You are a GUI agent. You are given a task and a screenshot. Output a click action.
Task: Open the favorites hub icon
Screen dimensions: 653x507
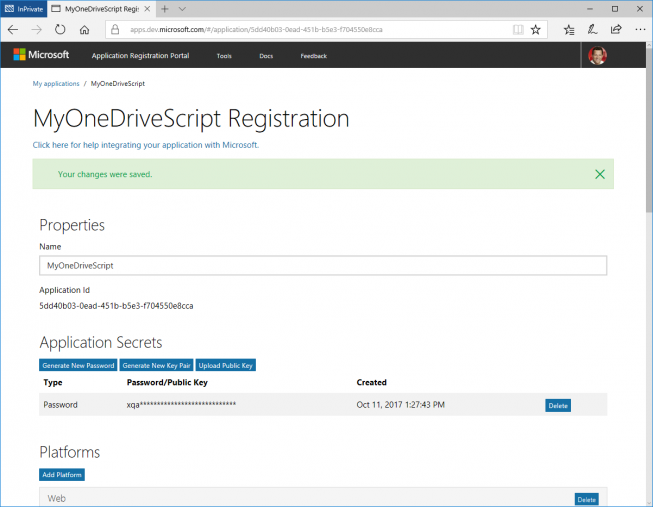coord(569,30)
